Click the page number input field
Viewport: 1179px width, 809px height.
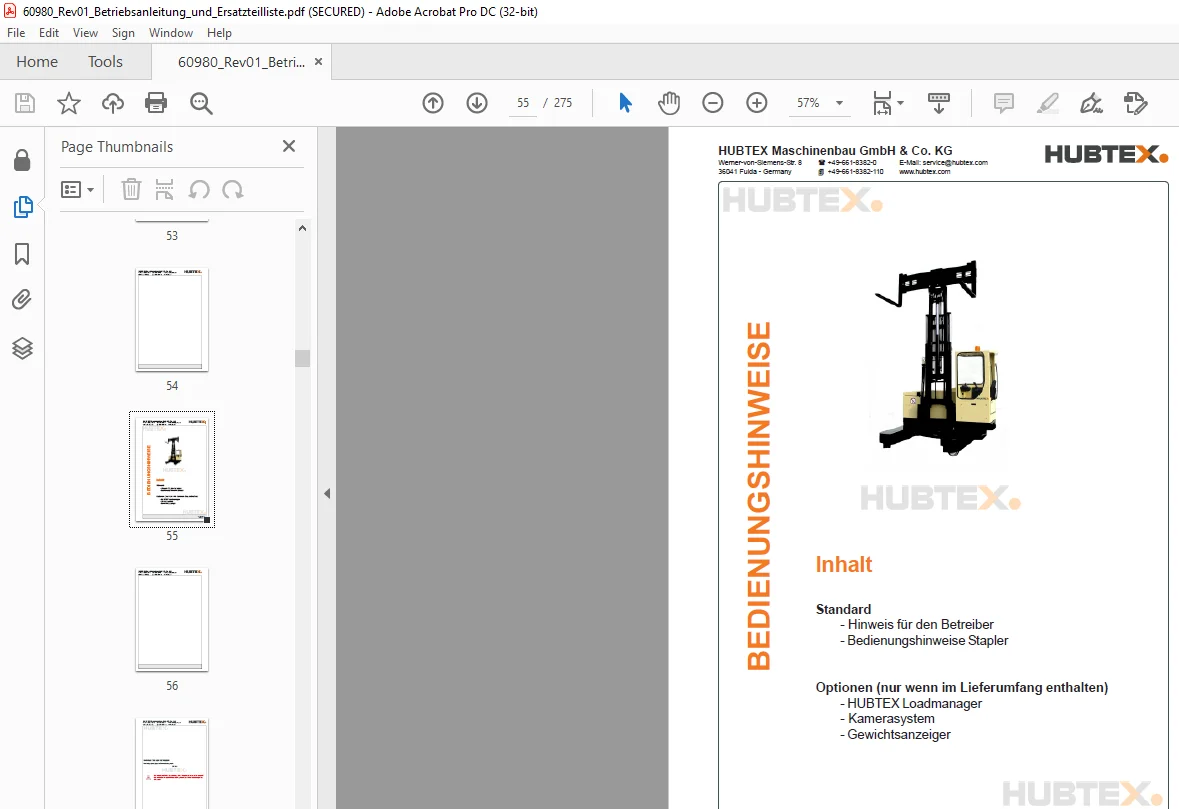pos(523,103)
